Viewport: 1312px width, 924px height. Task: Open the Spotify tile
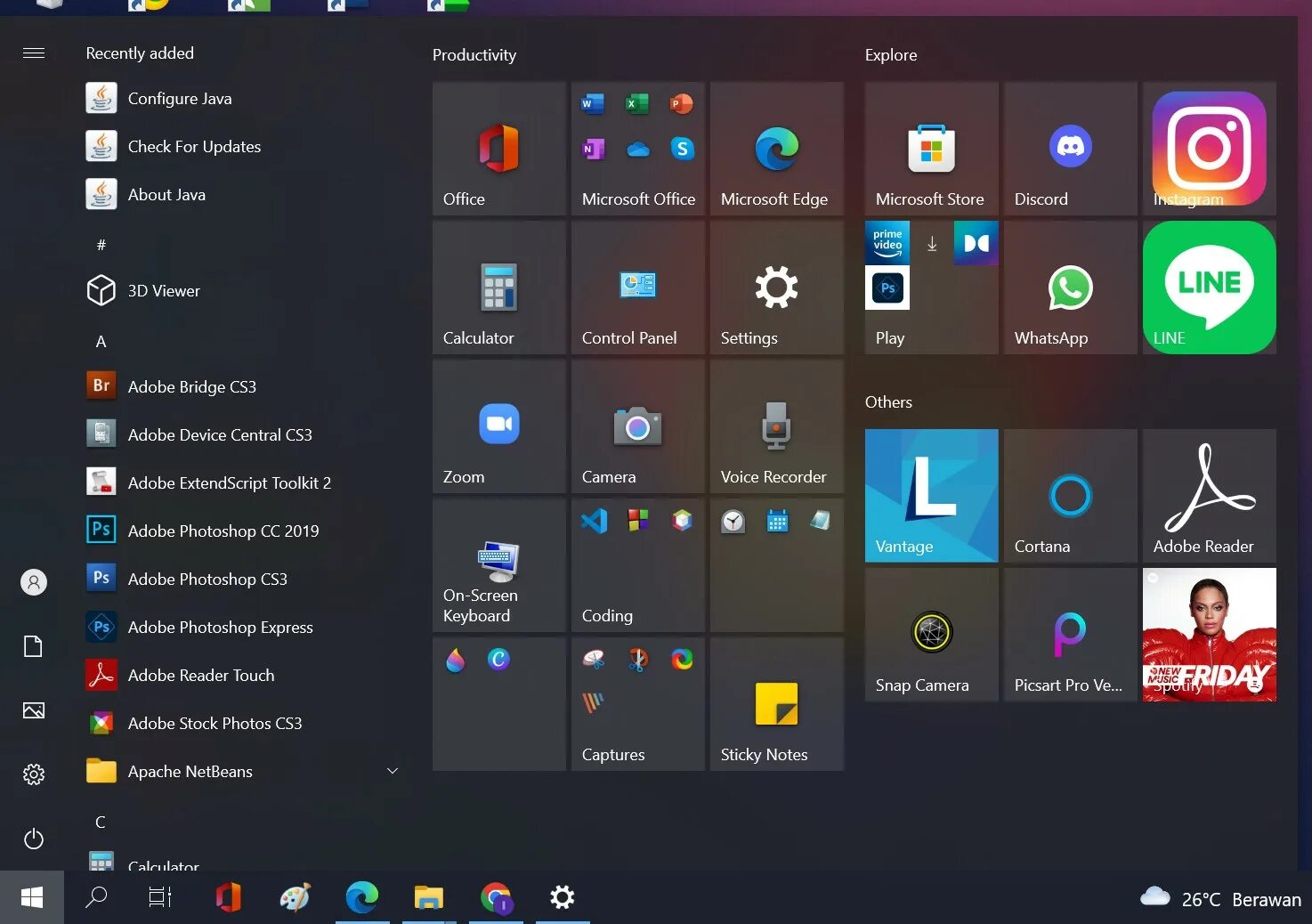pos(1210,635)
